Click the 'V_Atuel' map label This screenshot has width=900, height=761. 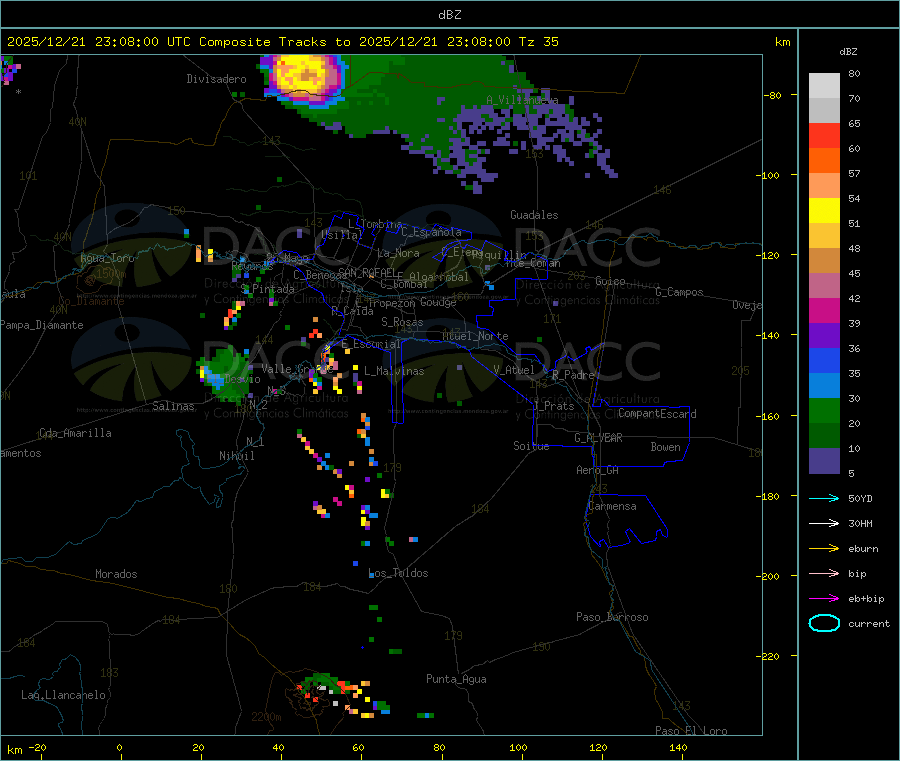click(514, 370)
